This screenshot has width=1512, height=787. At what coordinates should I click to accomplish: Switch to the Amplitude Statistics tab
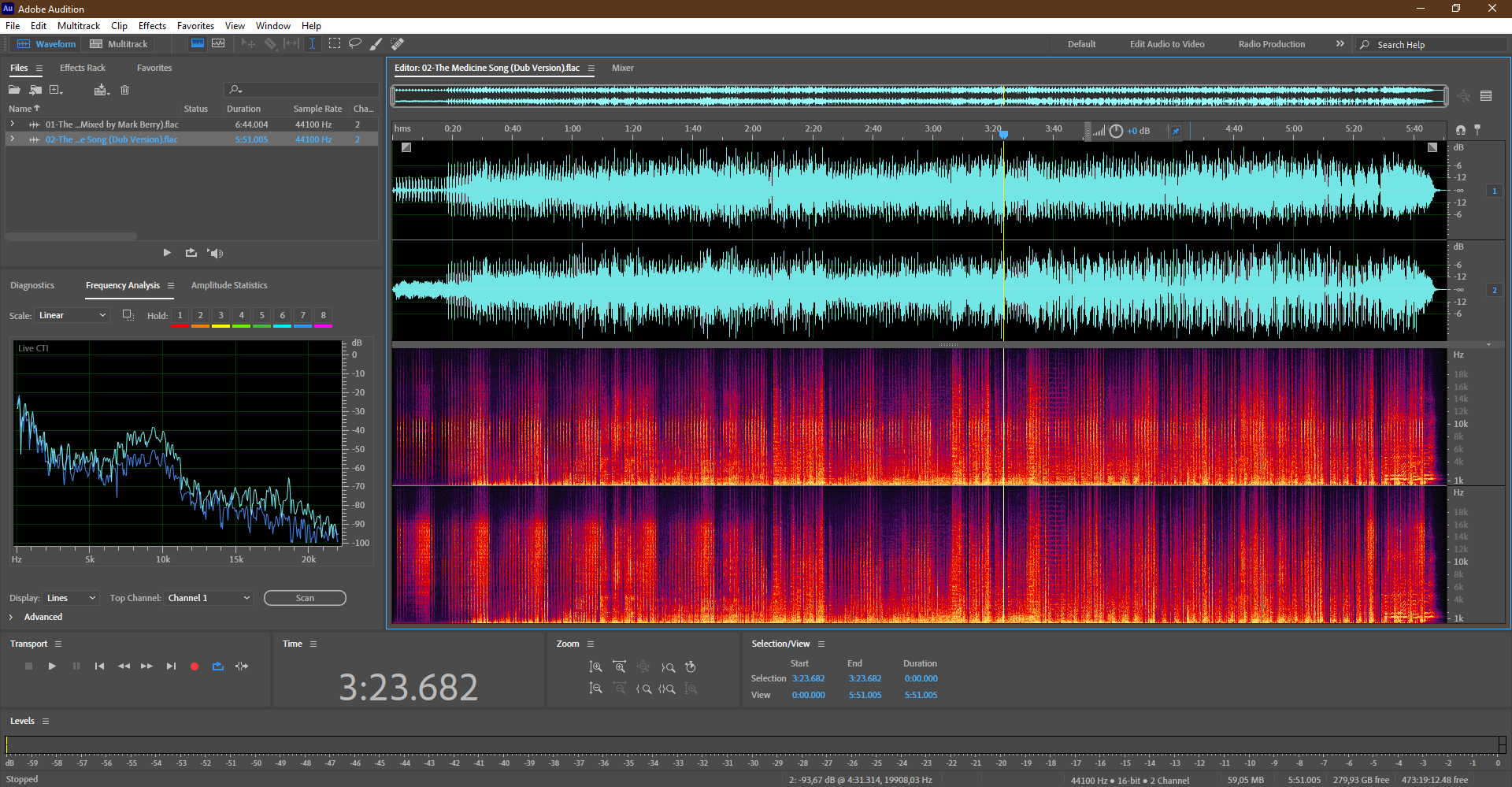point(229,285)
